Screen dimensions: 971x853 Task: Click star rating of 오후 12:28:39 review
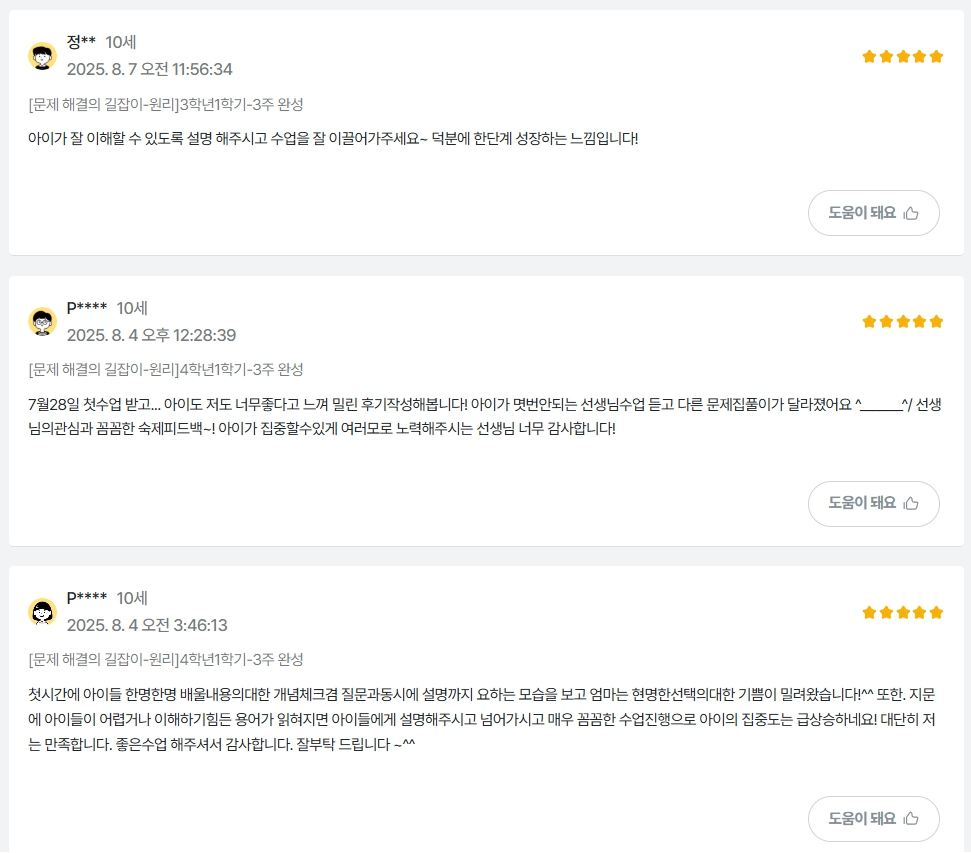point(902,322)
